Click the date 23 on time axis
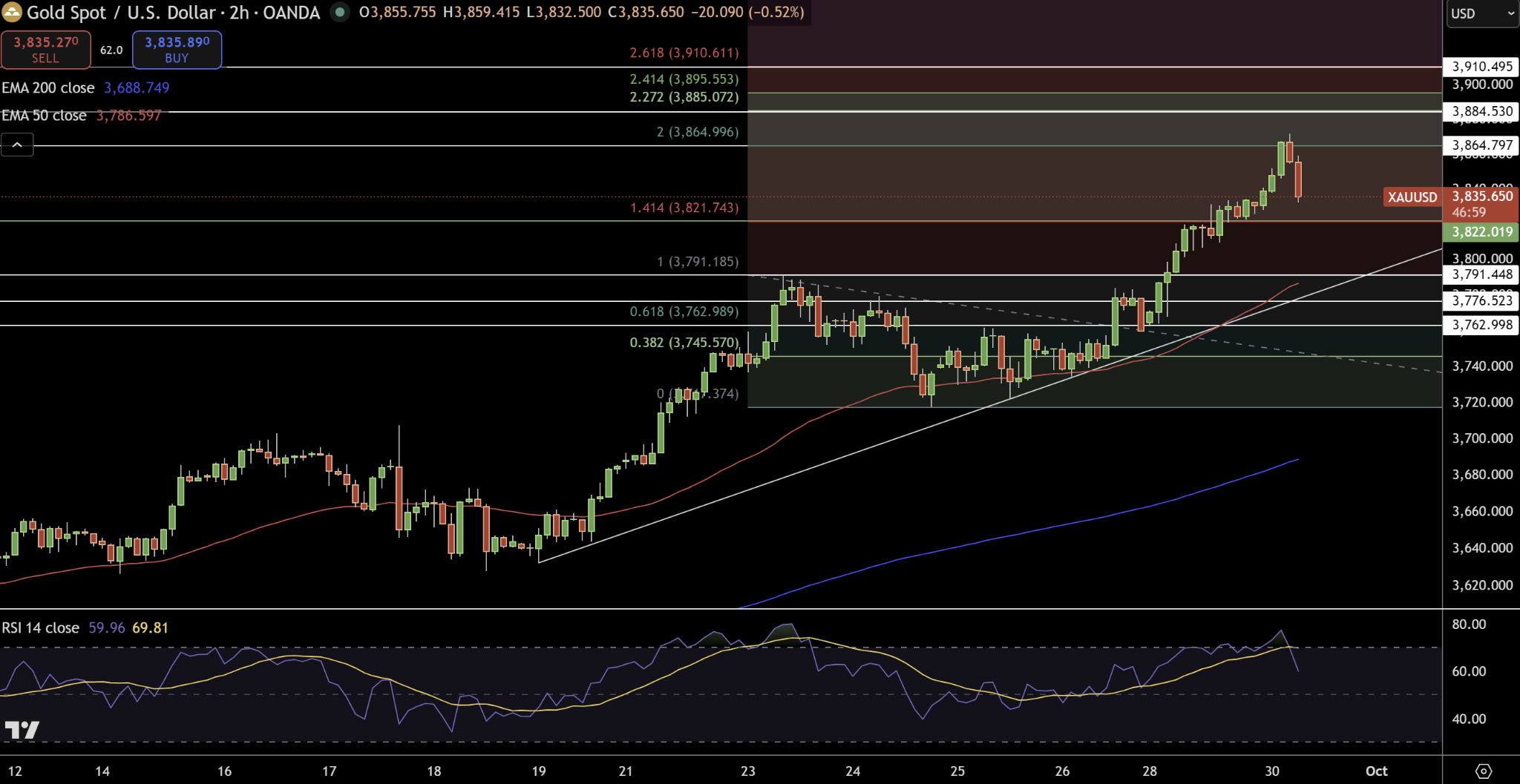Viewport: 1520px width, 784px height. click(747, 771)
